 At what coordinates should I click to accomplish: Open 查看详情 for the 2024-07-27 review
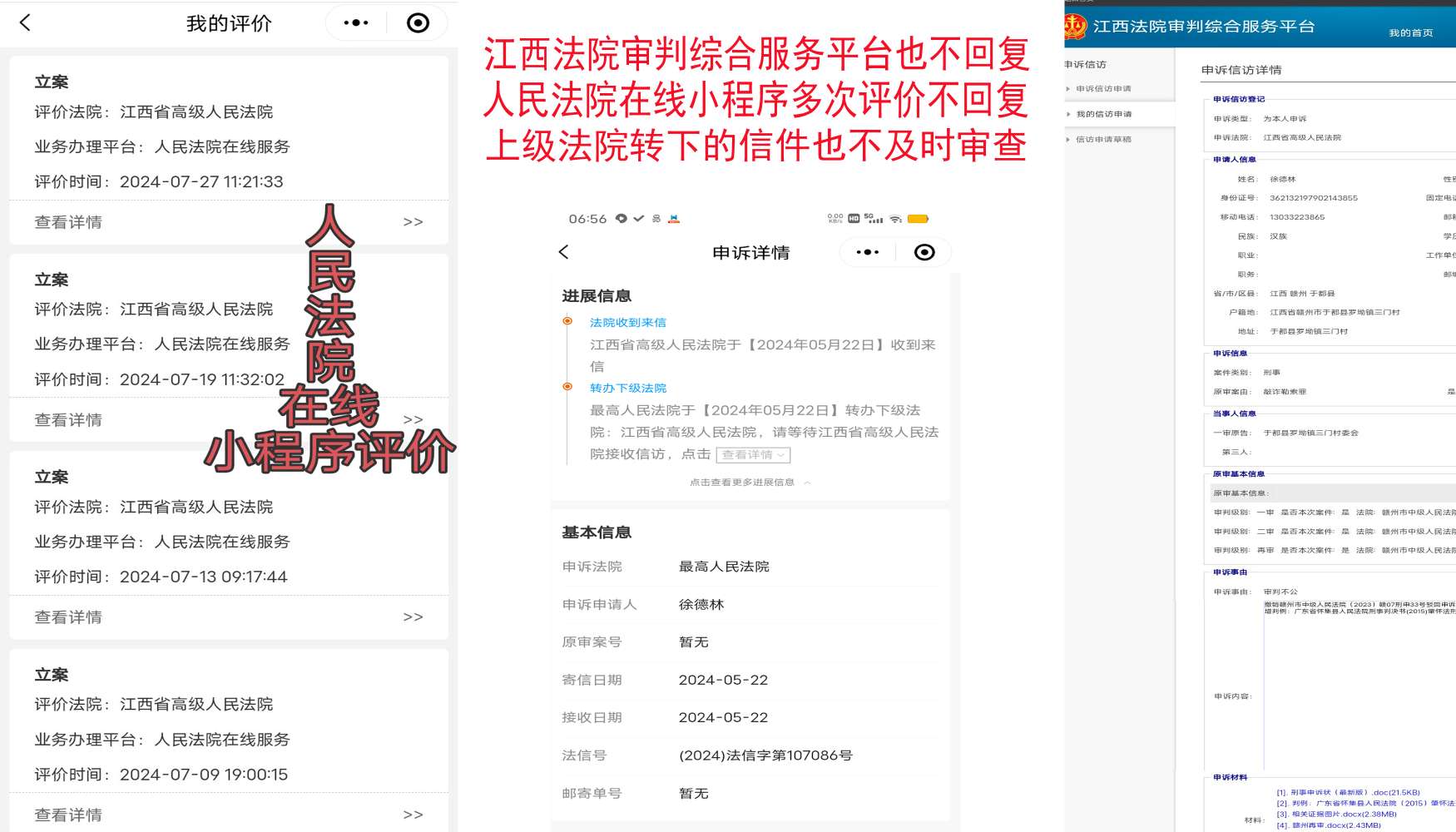pos(229,222)
